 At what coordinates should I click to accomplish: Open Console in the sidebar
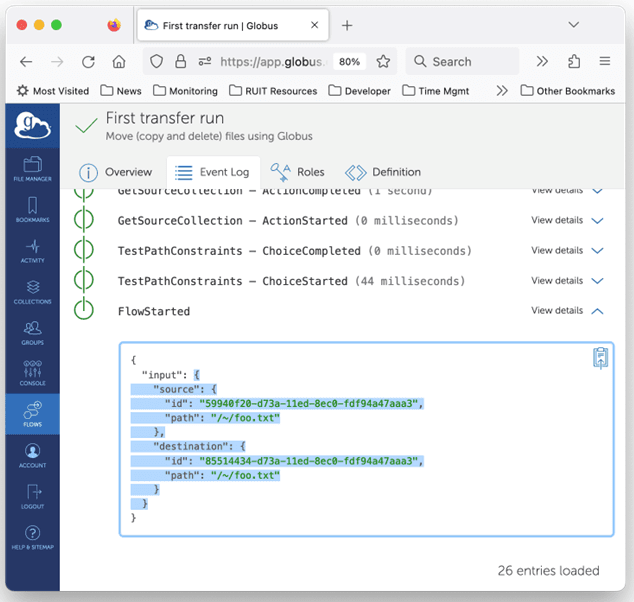click(x=32, y=373)
